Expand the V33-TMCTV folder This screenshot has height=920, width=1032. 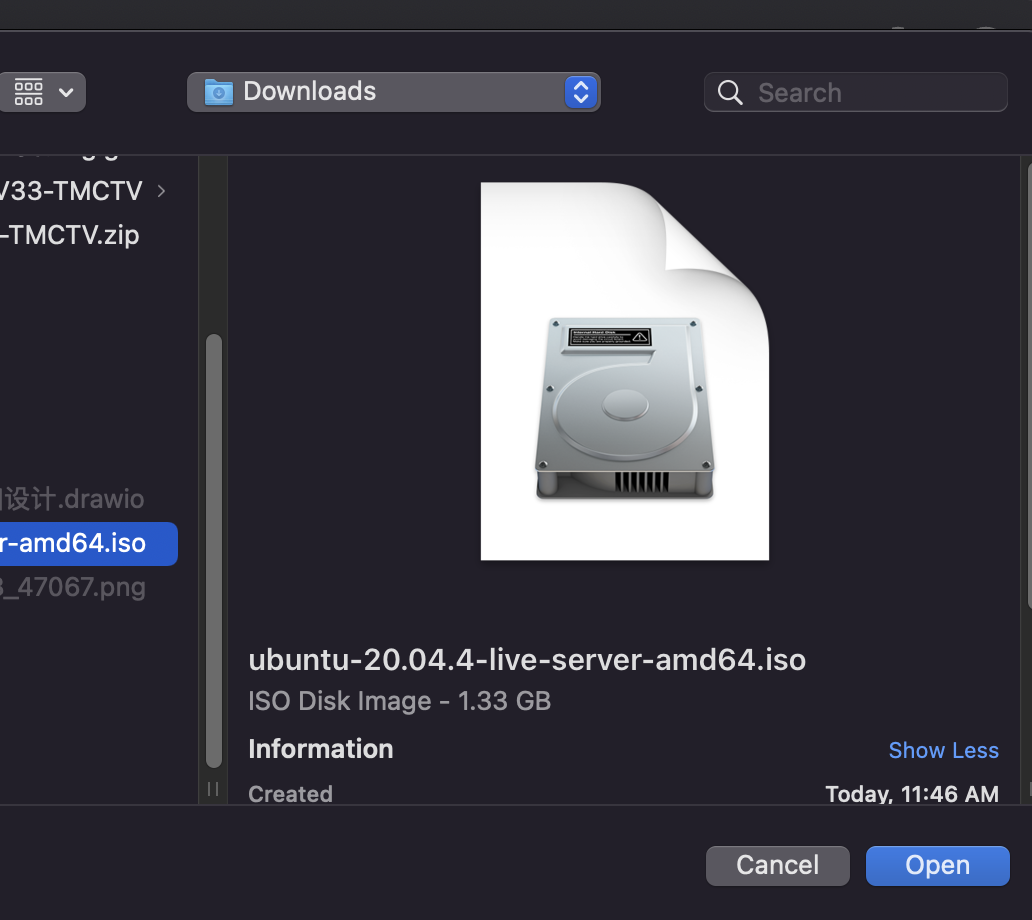[x=160, y=191]
